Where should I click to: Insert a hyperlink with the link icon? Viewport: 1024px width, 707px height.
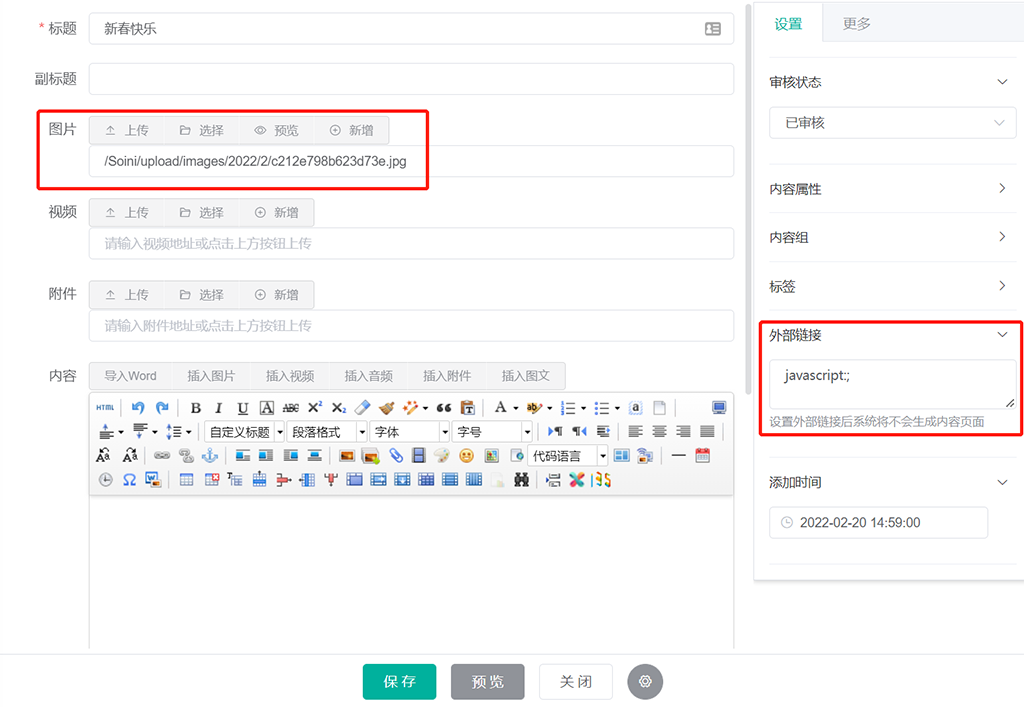[162, 456]
